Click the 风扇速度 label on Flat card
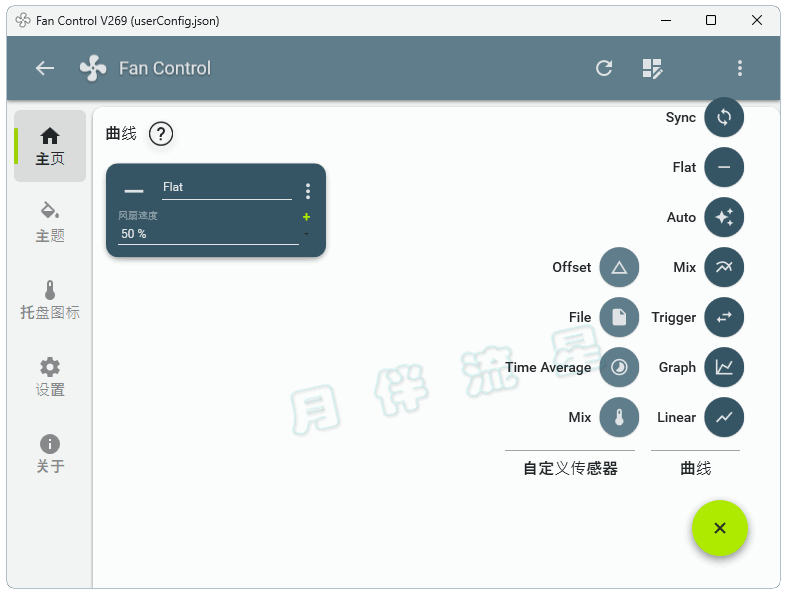 [138, 216]
